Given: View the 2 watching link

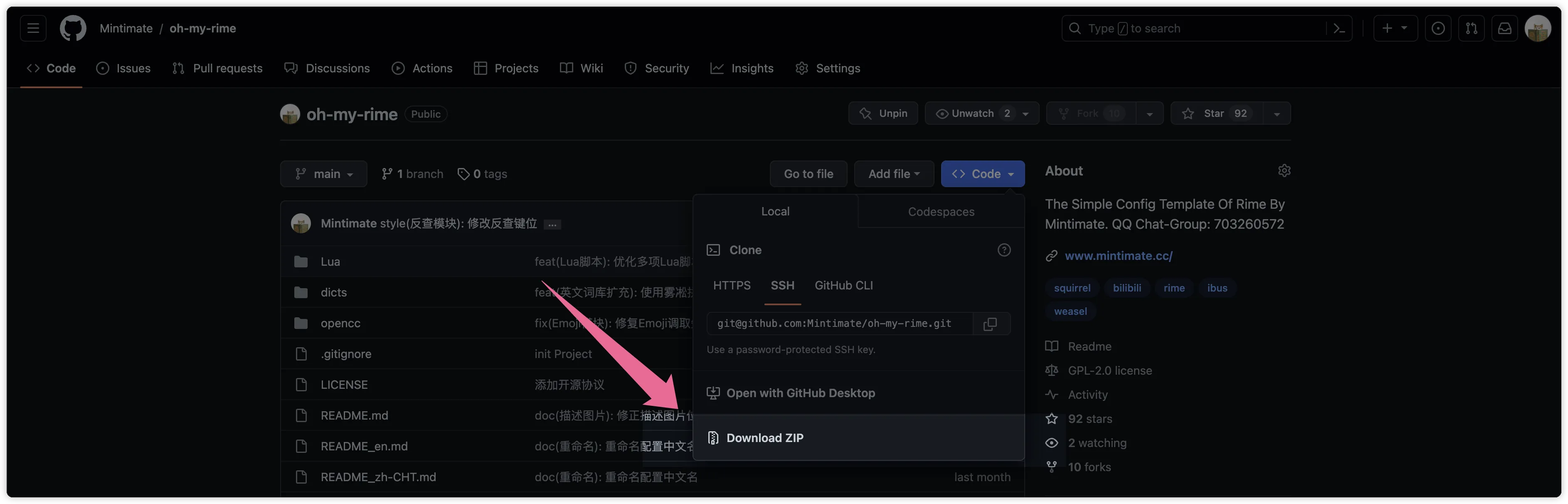Looking at the screenshot, I should click(x=1085, y=443).
